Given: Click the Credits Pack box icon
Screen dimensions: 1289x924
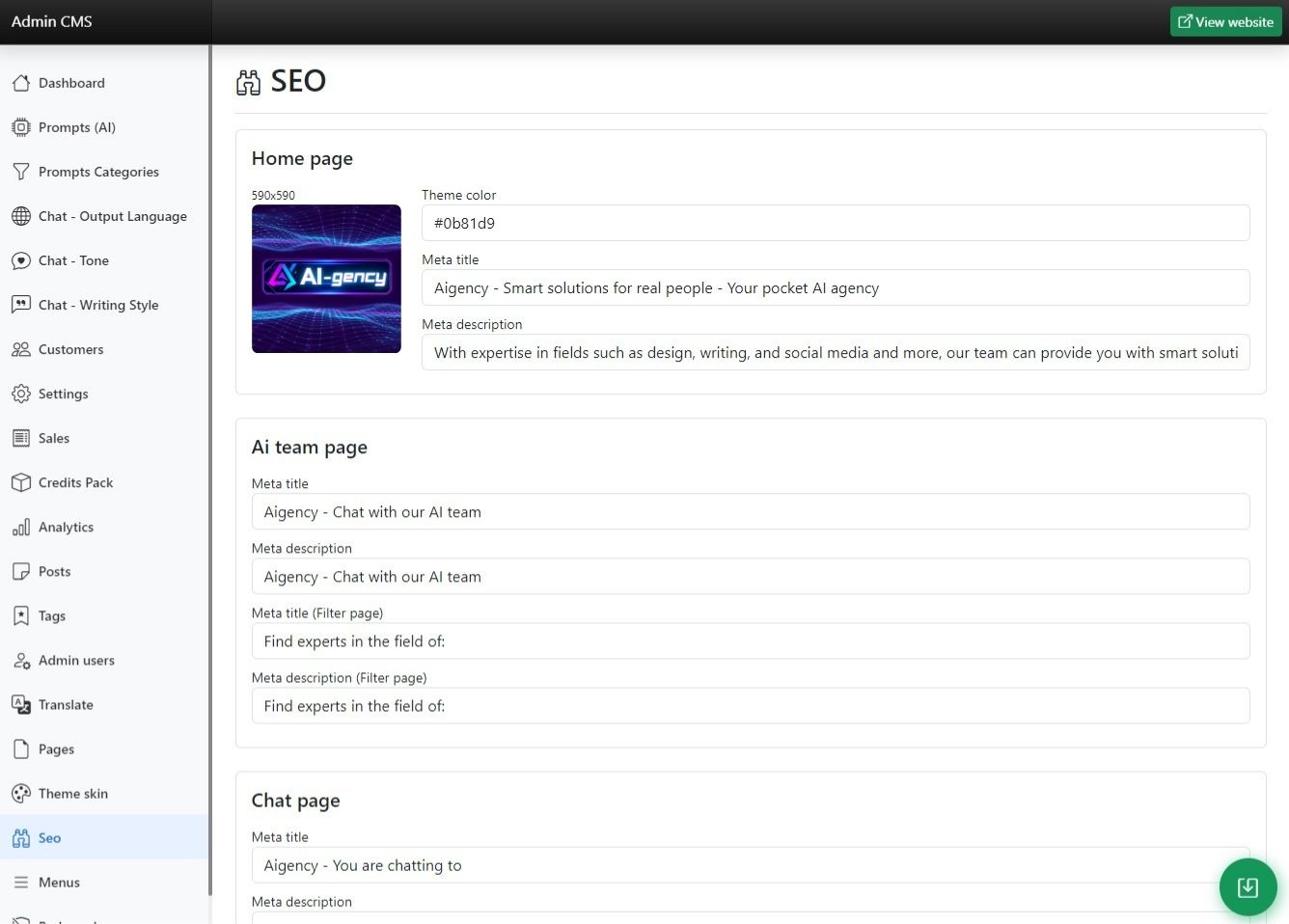Looking at the screenshot, I should (21, 482).
